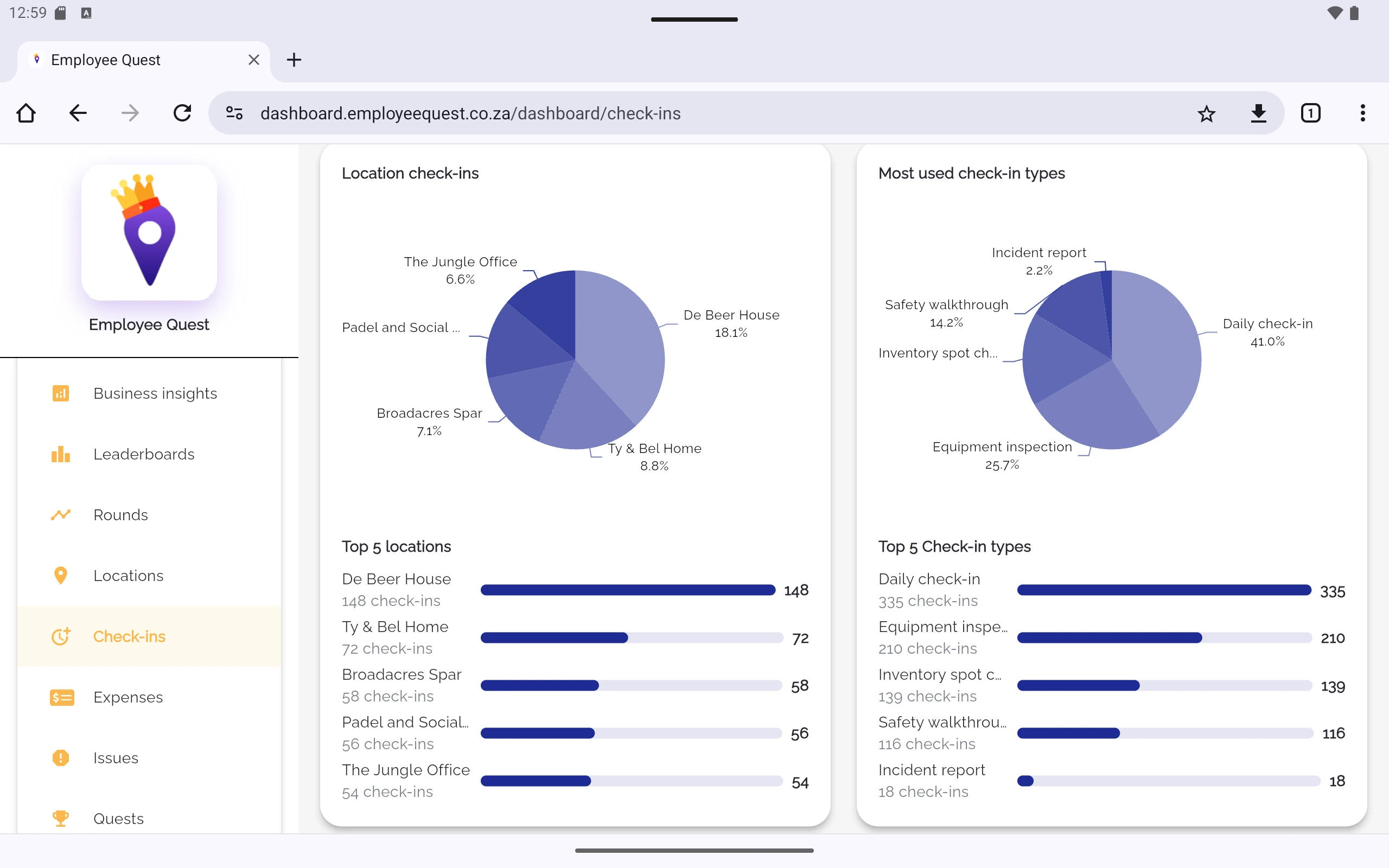Select the Rounds trend icon
The image size is (1389, 868).
tap(61, 515)
